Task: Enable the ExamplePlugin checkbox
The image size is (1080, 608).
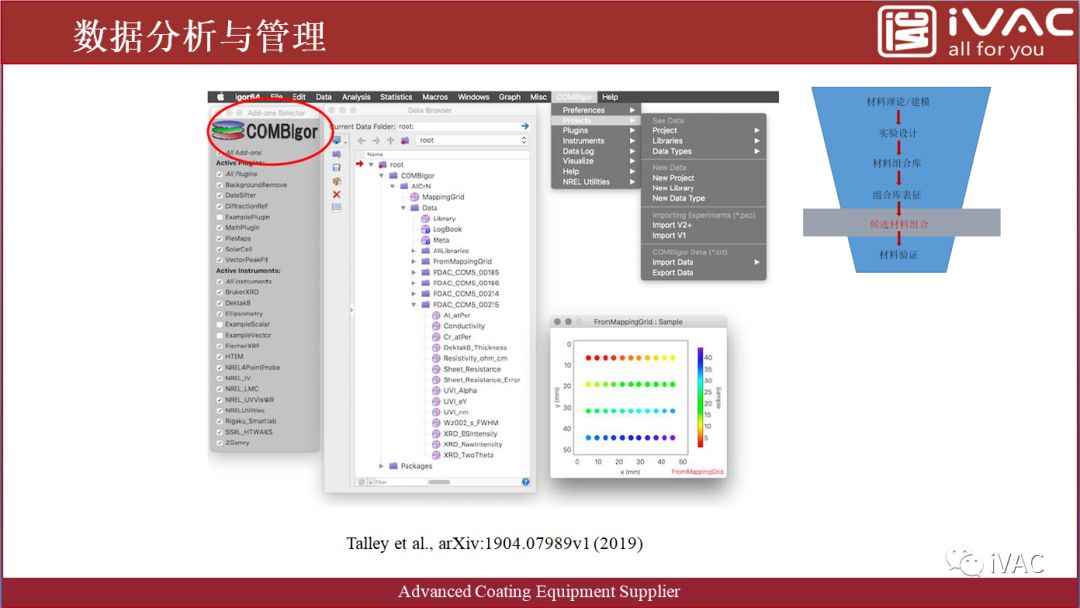Action: 220,217
